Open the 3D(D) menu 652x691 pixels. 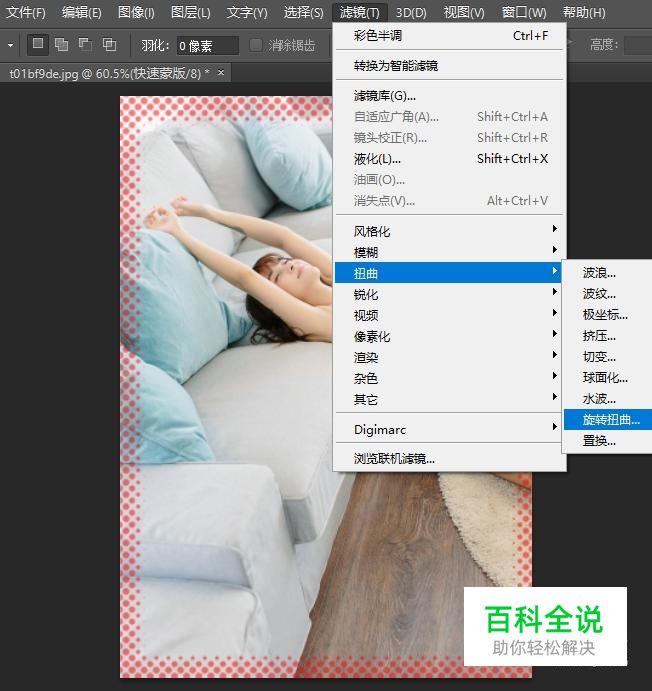(x=411, y=12)
